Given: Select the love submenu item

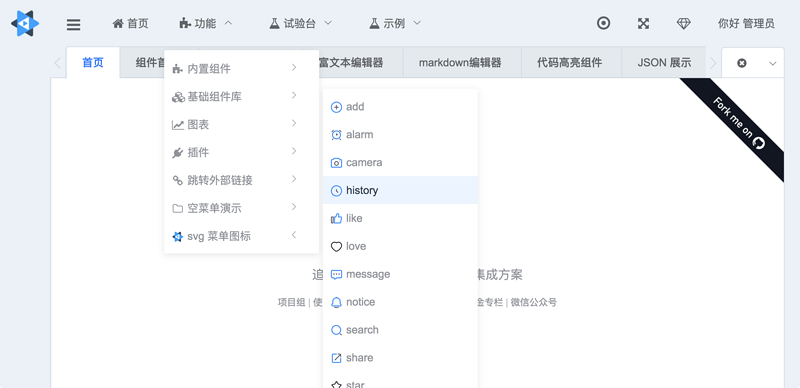Looking at the screenshot, I should pyautogui.click(x=400, y=246).
